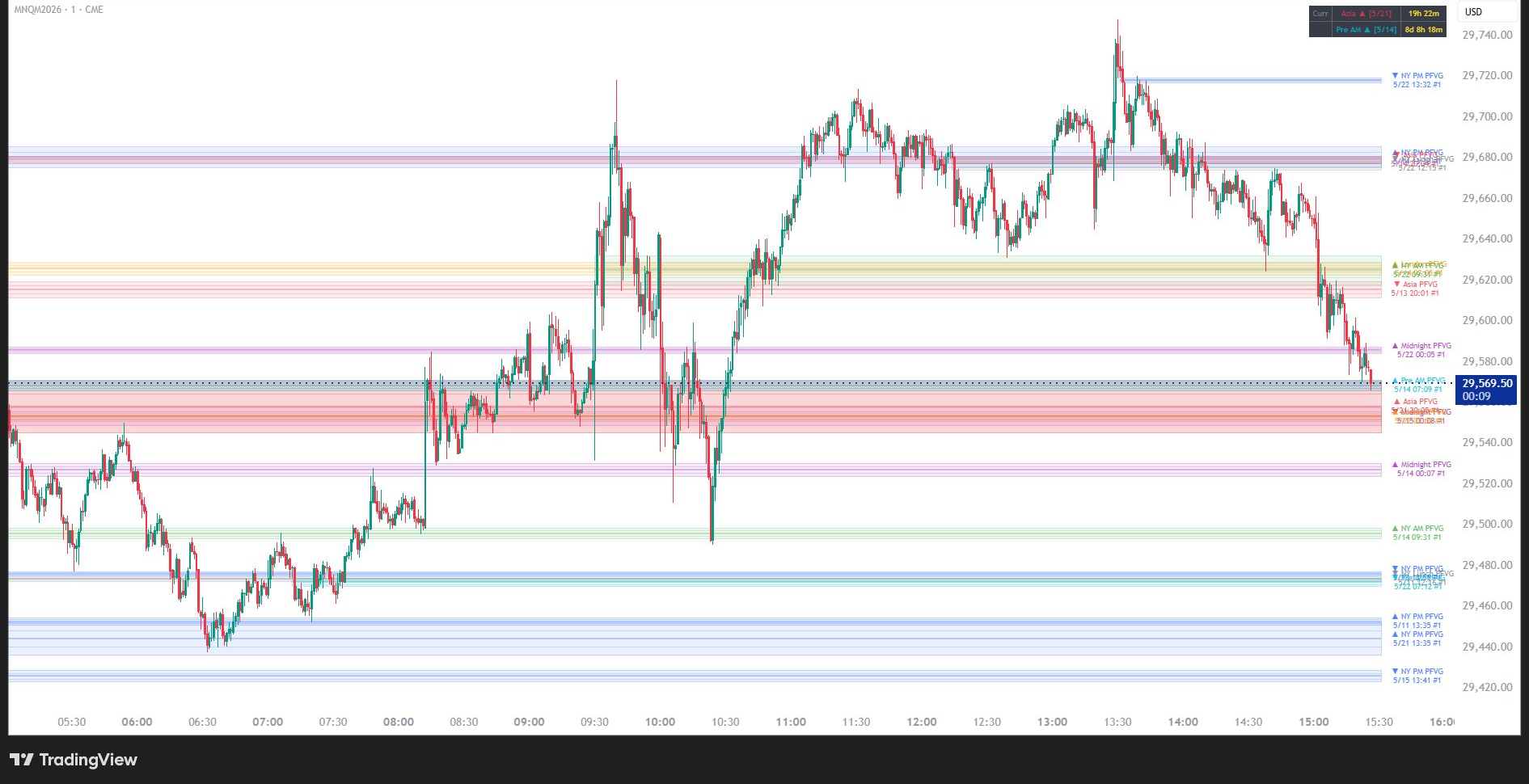Click the 06:30 time axis label
The height and width of the screenshot is (784, 1529).
(202, 722)
